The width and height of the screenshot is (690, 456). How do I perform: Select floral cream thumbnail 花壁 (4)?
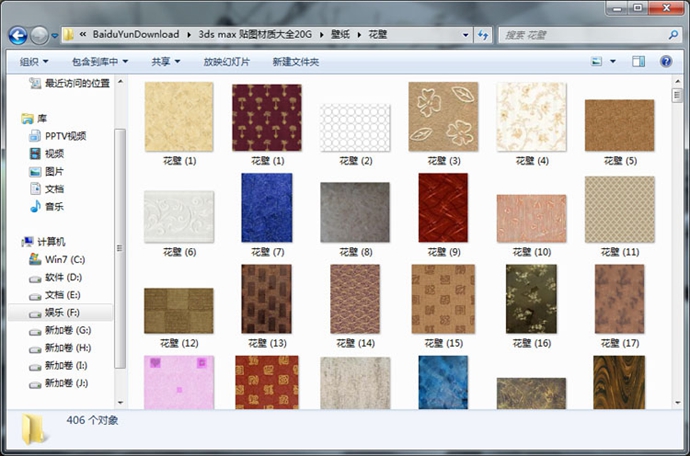pos(532,117)
